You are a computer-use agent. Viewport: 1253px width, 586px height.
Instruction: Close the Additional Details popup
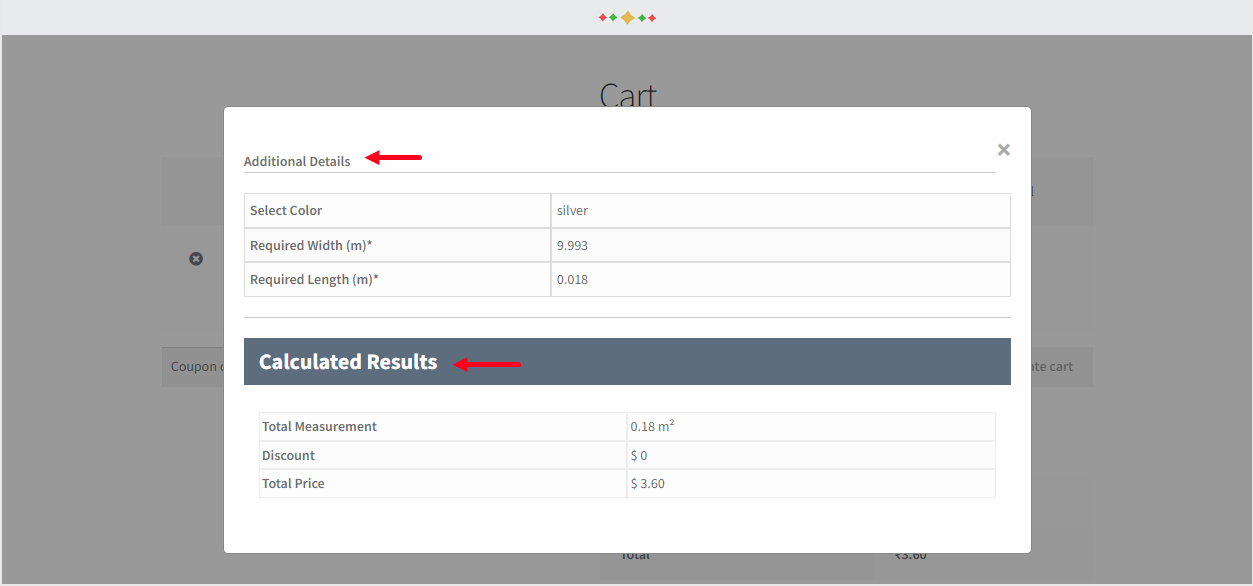pos(1003,149)
